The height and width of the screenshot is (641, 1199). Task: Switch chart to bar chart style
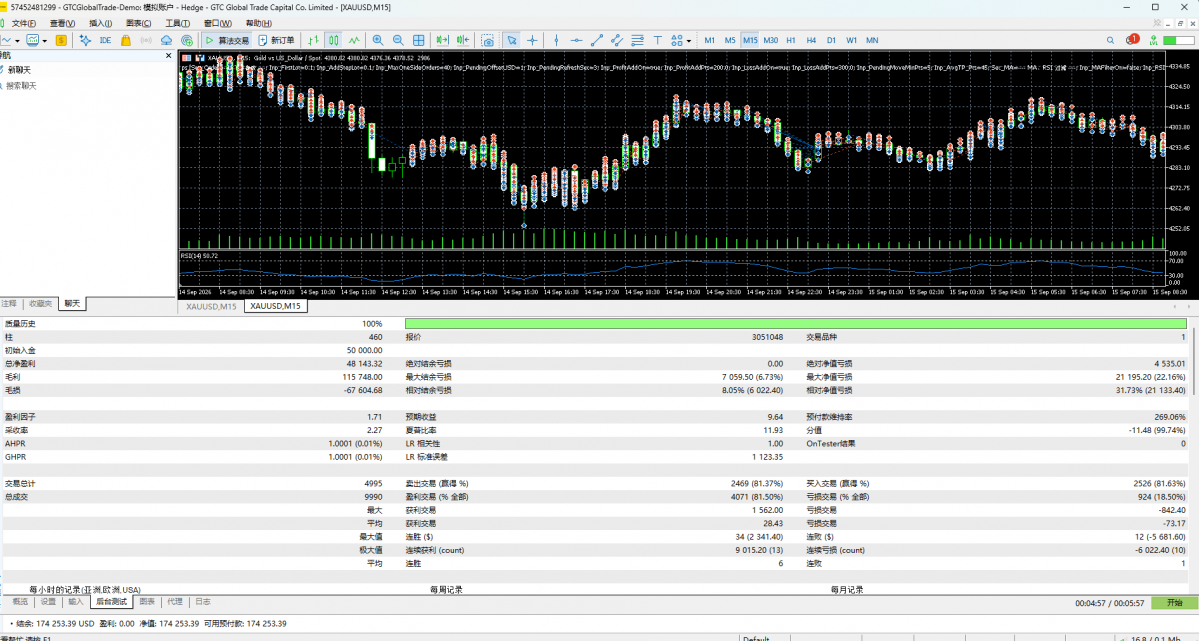tap(314, 40)
